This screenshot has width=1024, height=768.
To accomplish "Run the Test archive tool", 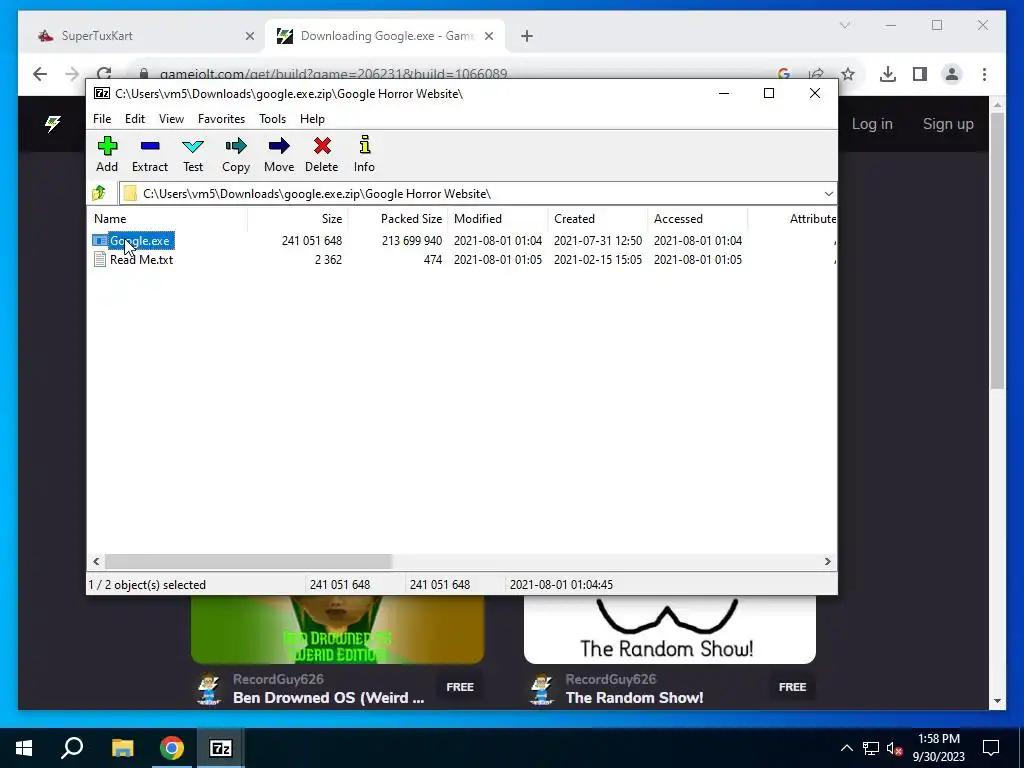I will [x=193, y=154].
